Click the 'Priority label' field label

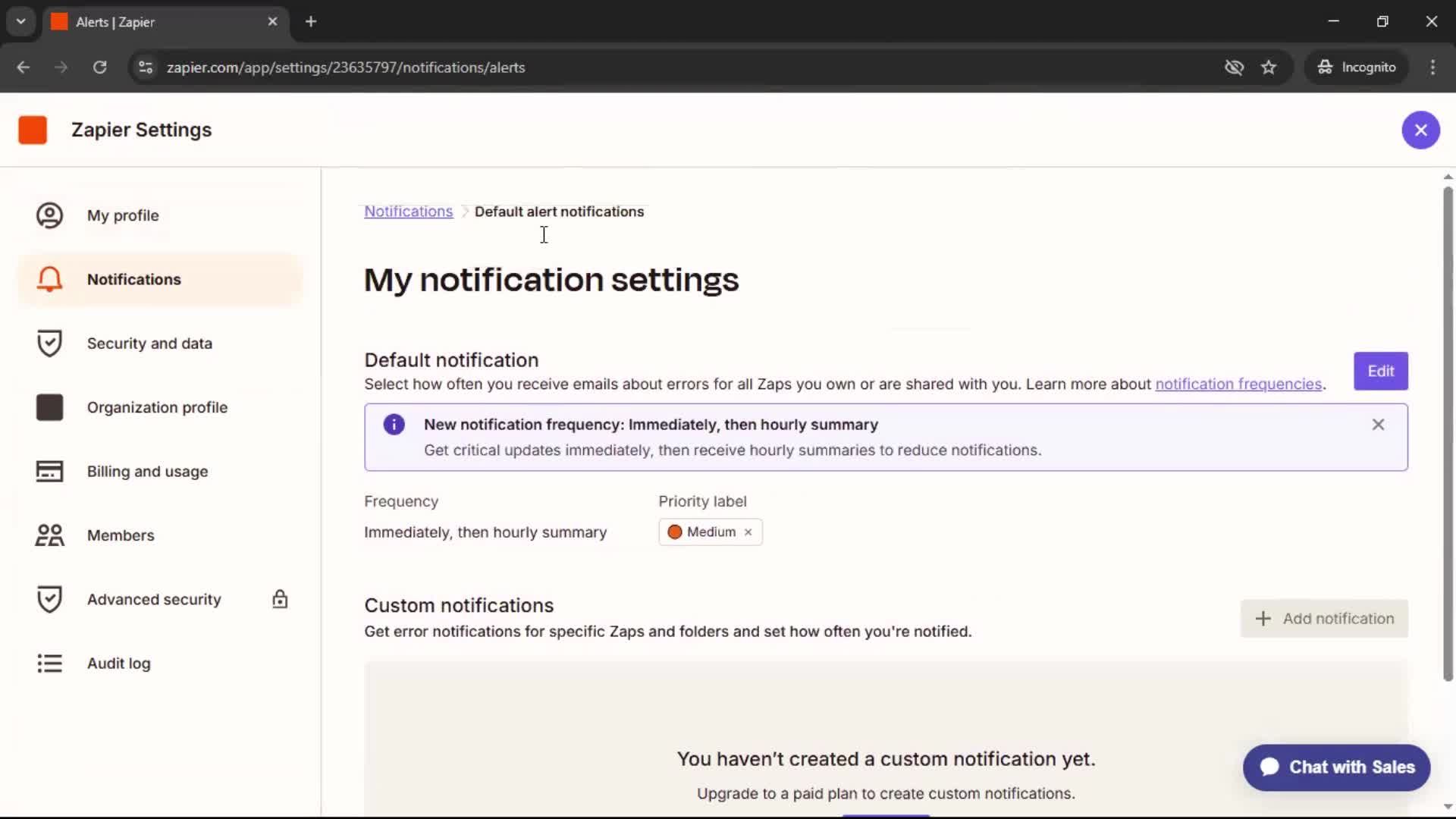702,501
